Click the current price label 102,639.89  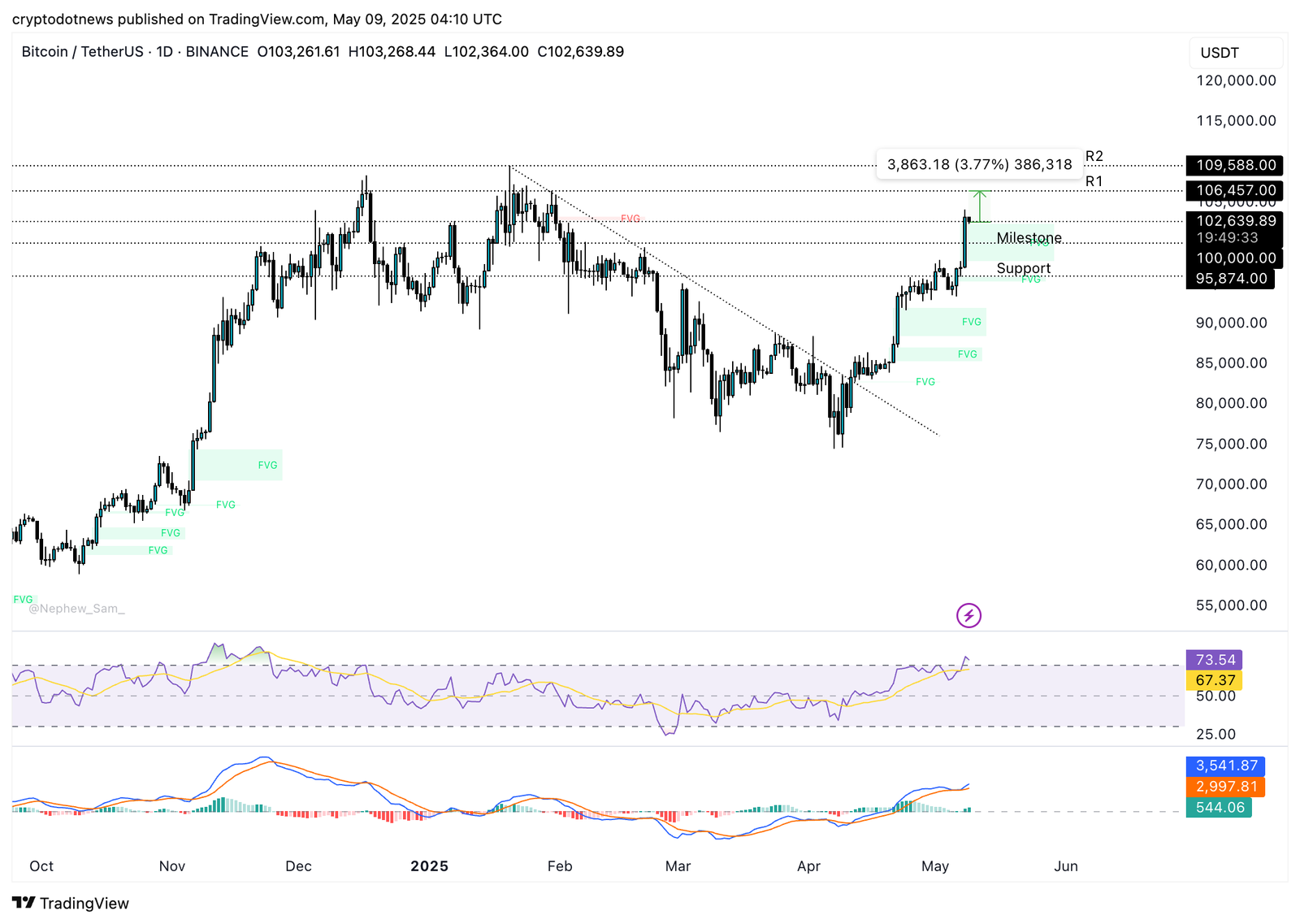tap(1234, 221)
